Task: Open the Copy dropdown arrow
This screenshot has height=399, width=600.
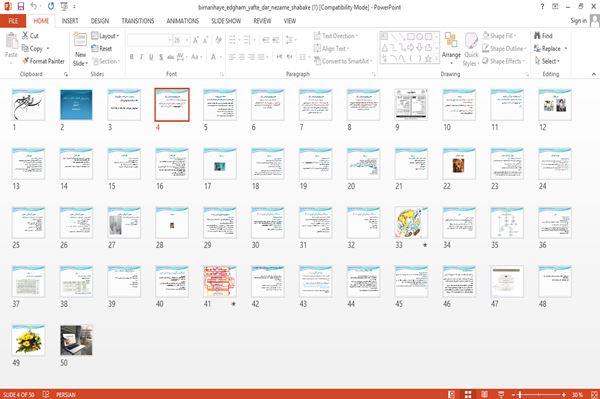Action: point(48,49)
